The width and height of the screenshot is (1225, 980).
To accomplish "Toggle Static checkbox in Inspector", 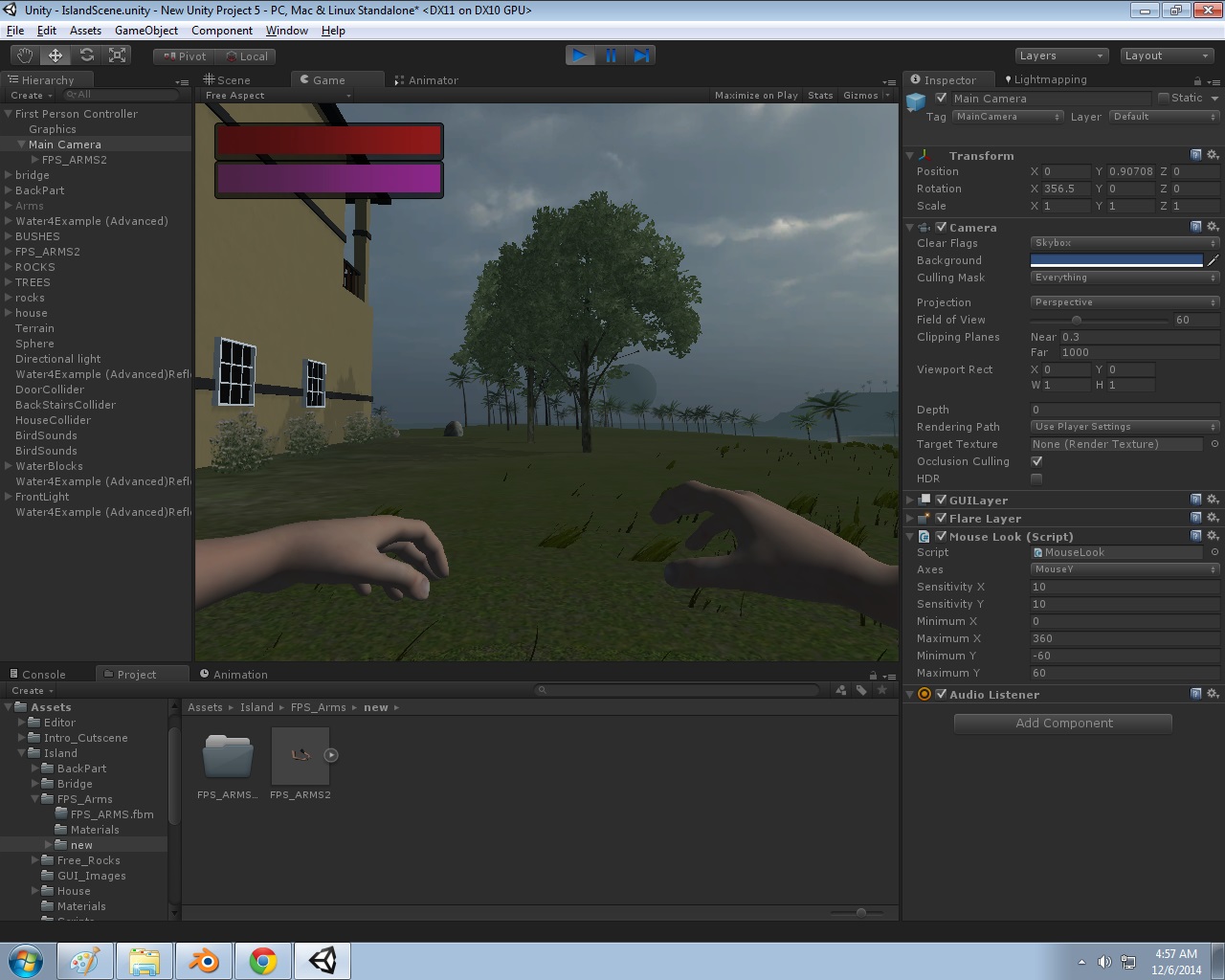I will 1164,98.
